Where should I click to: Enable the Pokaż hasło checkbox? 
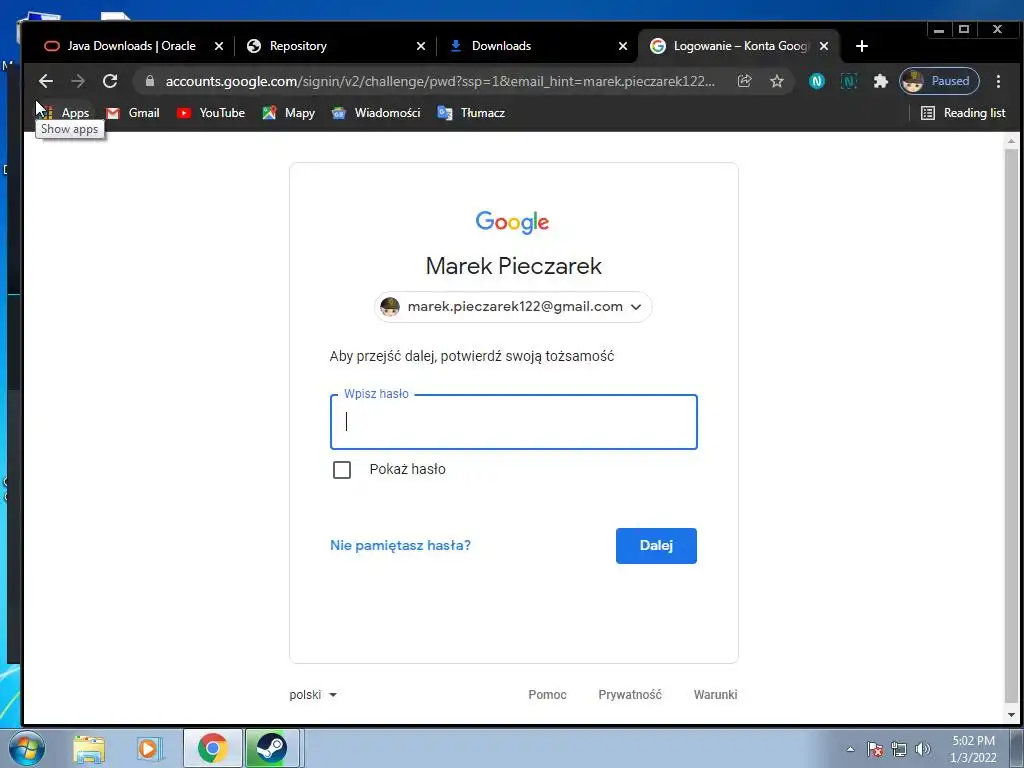pyautogui.click(x=342, y=470)
